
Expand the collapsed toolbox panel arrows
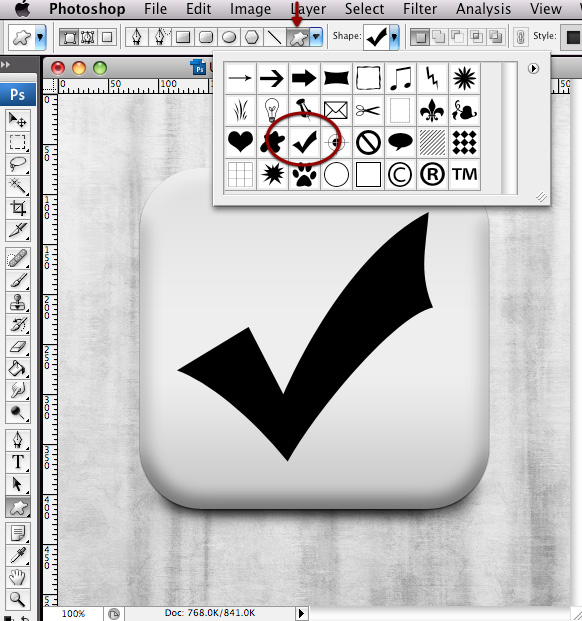6,65
